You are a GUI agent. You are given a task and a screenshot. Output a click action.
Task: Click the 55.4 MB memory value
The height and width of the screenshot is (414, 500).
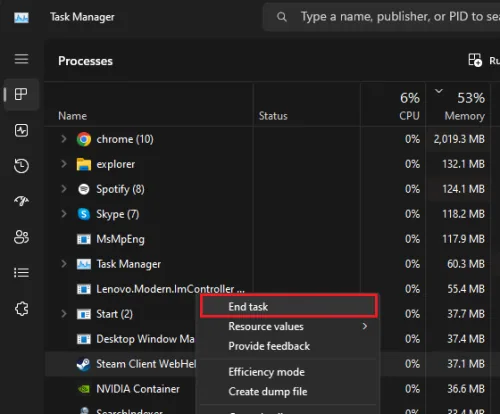pyautogui.click(x=466, y=289)
